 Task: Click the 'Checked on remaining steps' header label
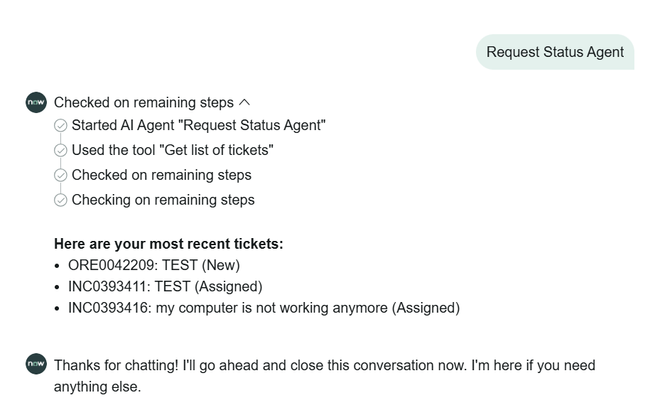[x=143, y=102]
